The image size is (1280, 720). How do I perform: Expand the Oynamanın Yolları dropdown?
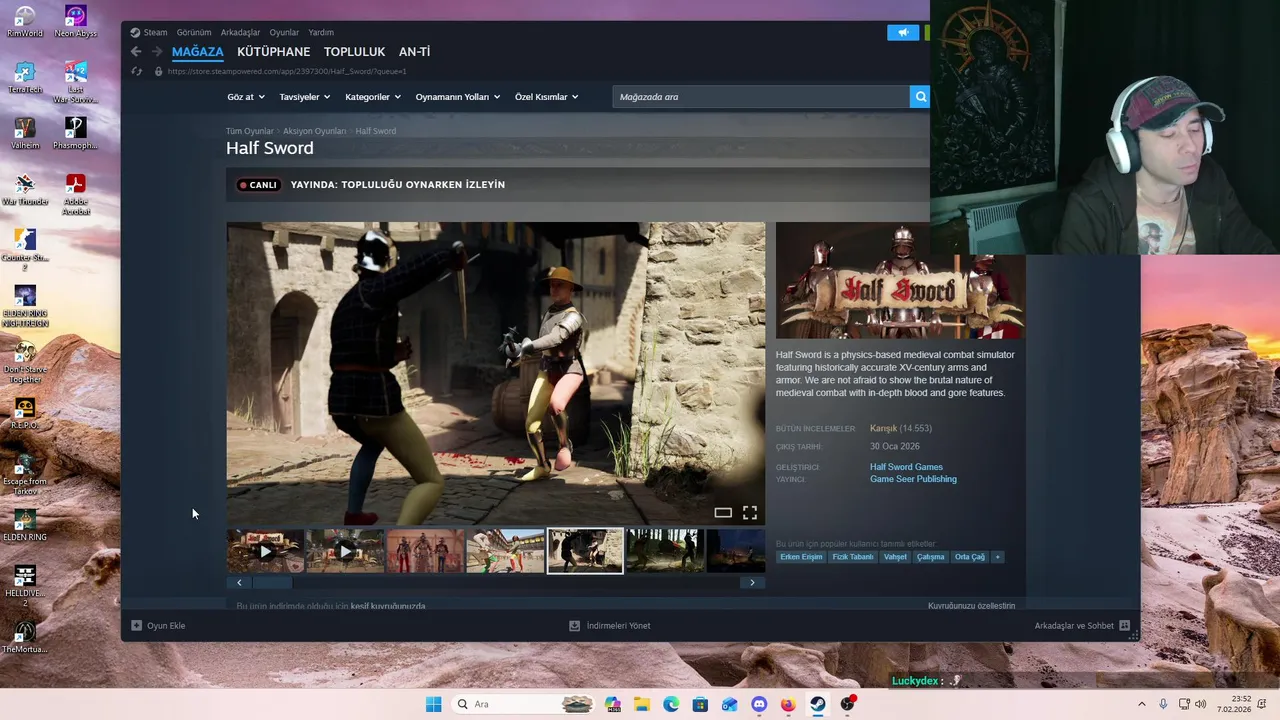(458, 97)
